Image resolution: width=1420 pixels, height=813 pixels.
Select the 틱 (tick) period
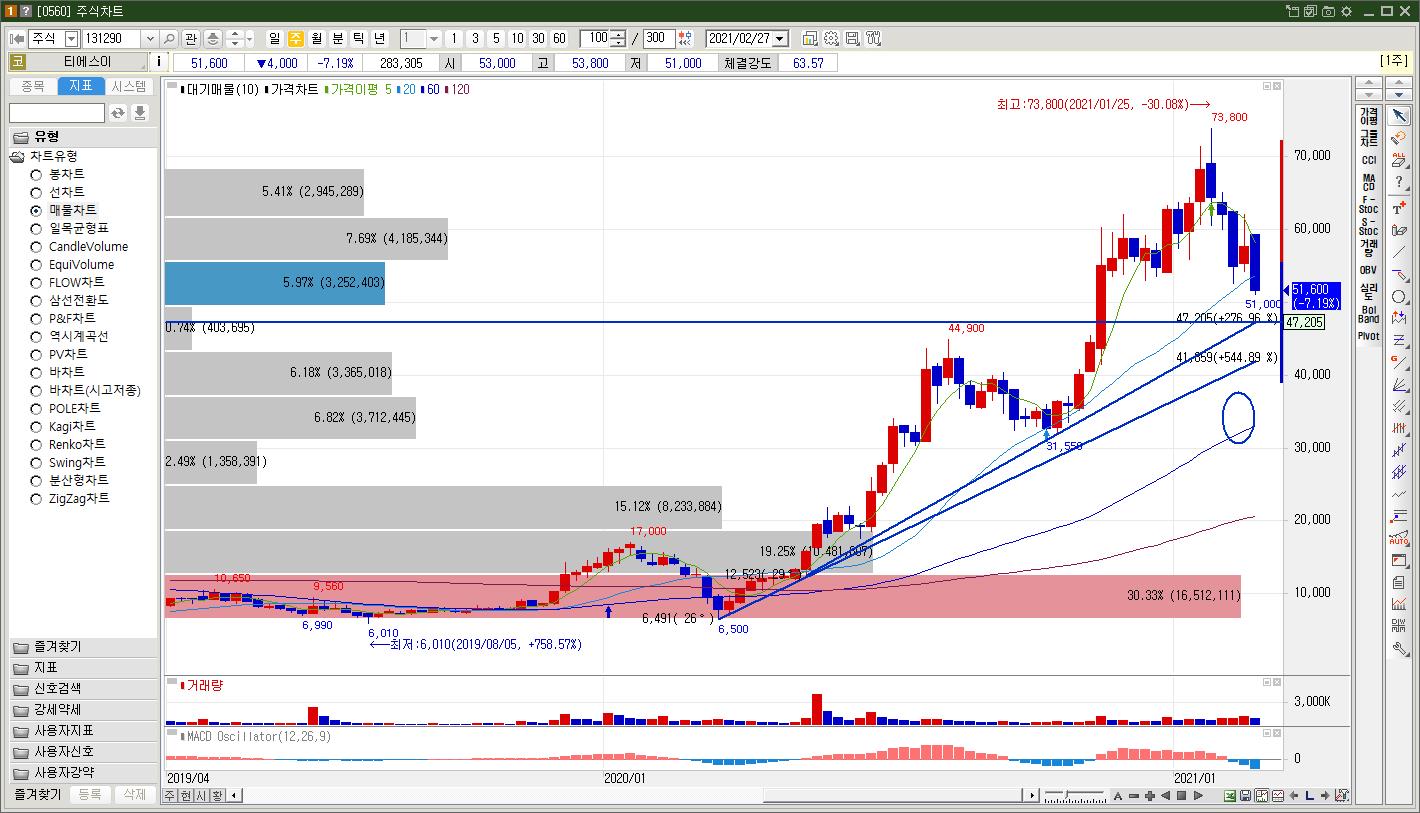tap(359, 38)
